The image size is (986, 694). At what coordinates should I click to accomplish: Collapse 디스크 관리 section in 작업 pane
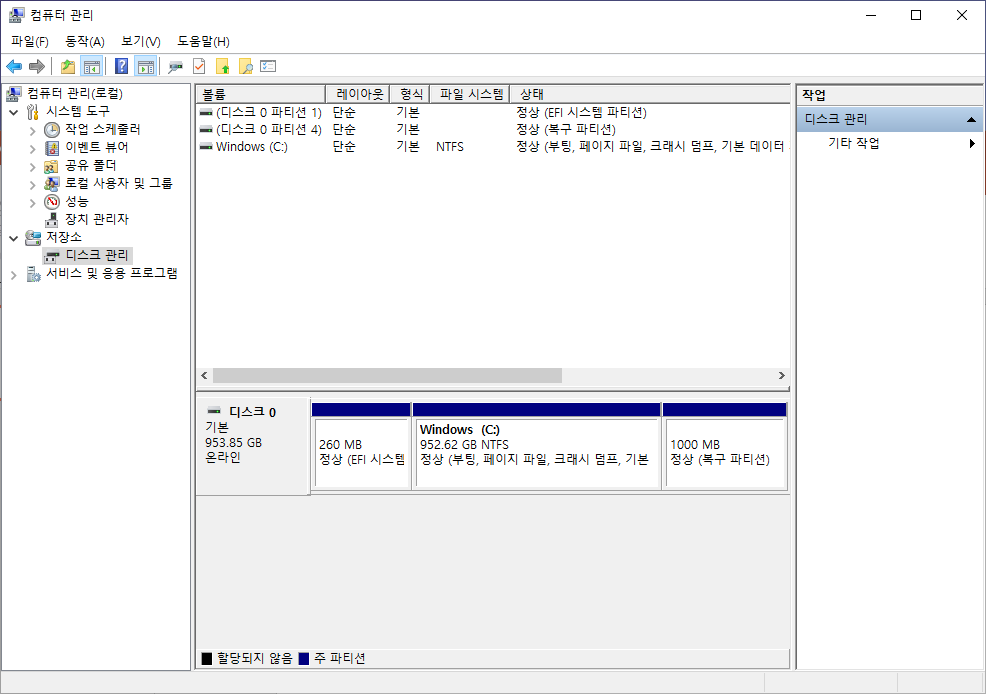pyautogui.click(x=971, y=119)
